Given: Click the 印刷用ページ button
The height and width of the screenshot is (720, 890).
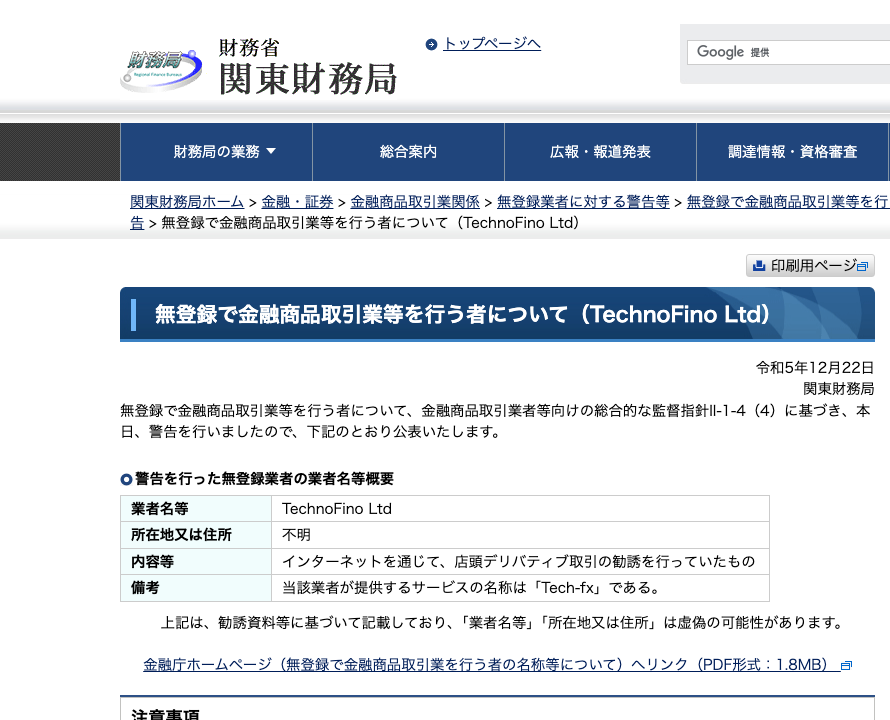Looking at the screenshot, I should (x=810, y=266).
